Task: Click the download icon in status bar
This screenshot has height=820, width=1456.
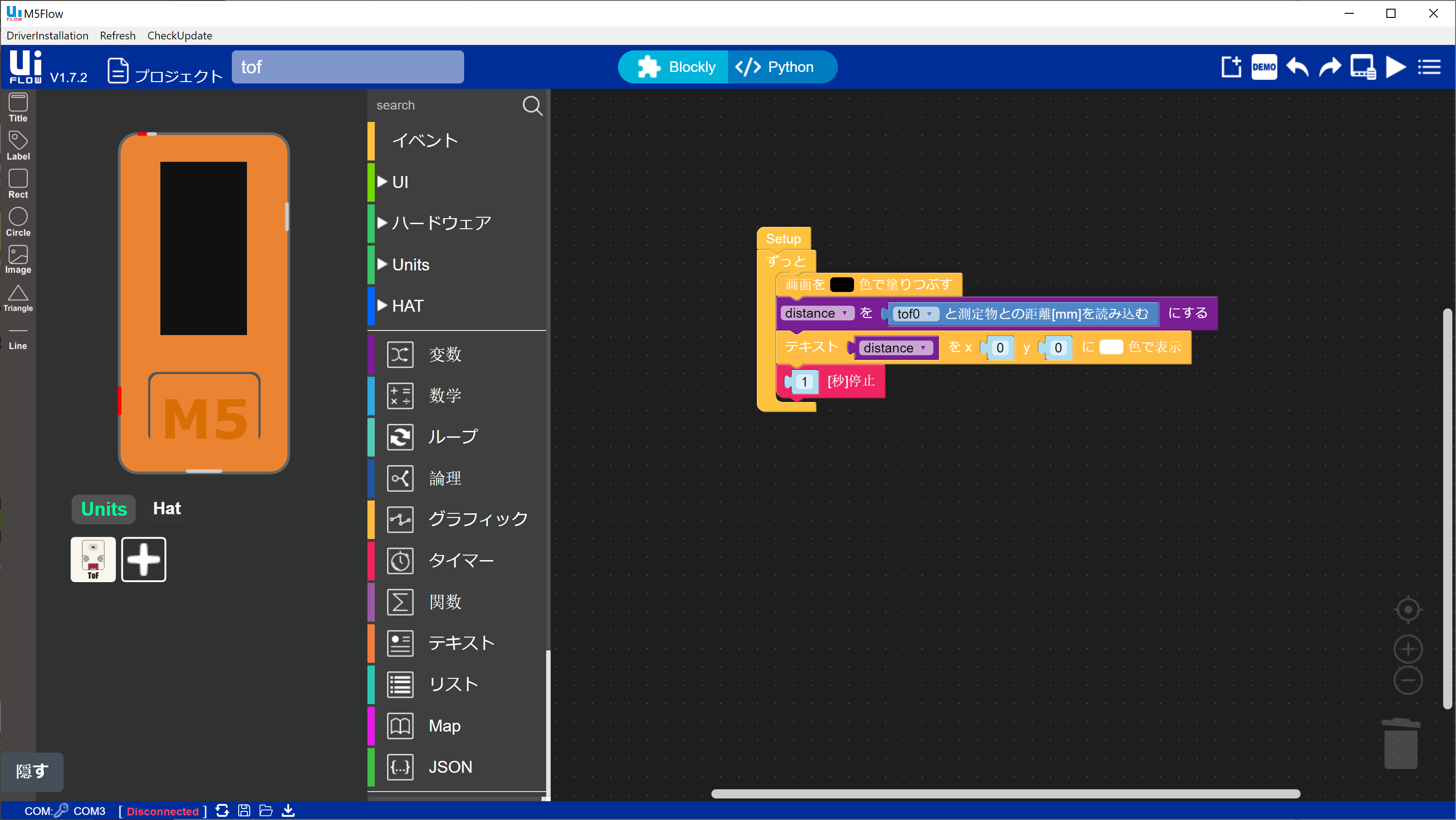Action: click(288, 810)
